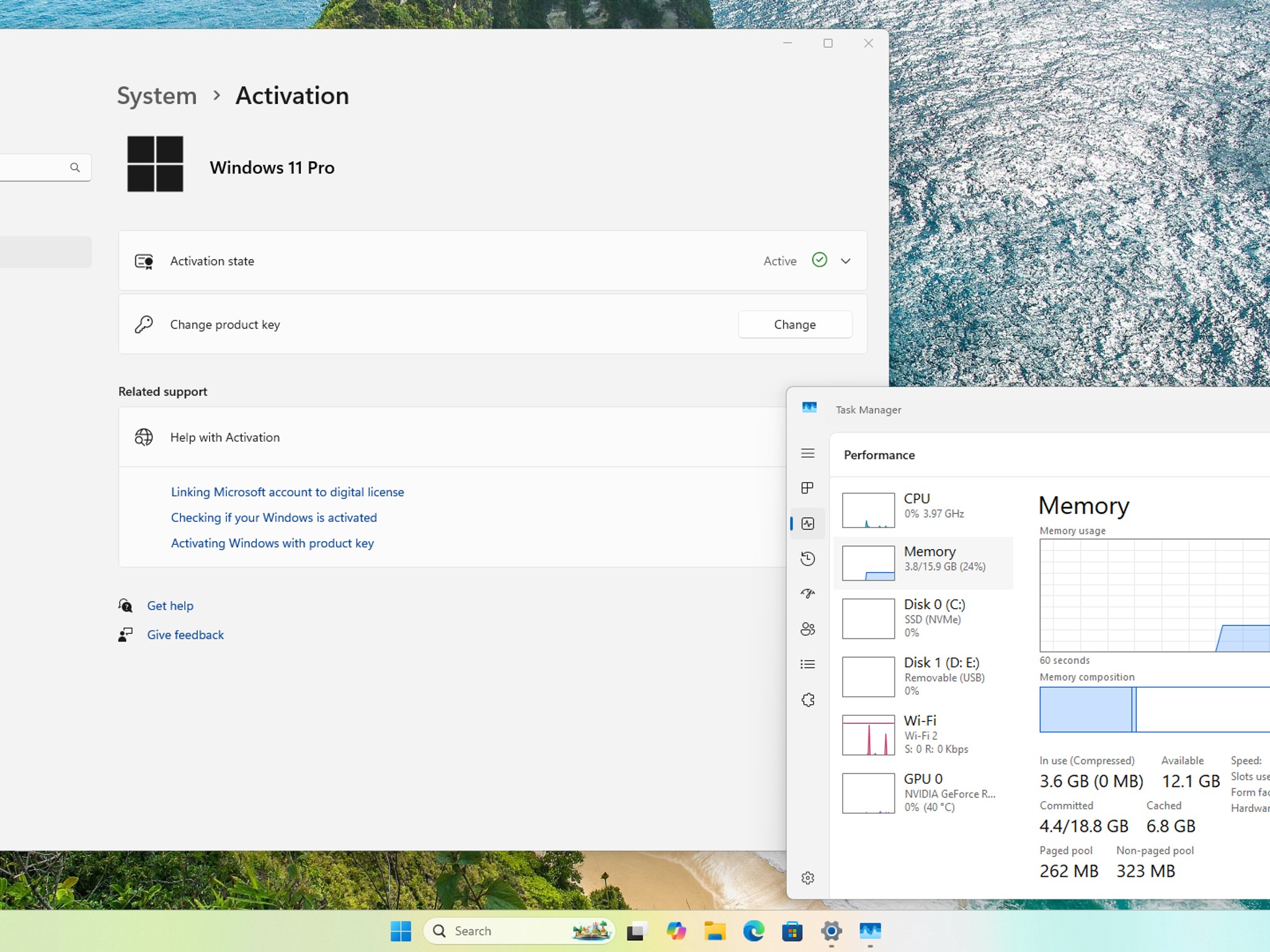Click the Memory composition bar
Screen dimensions: 1270x952
[x=1155, y=710]
